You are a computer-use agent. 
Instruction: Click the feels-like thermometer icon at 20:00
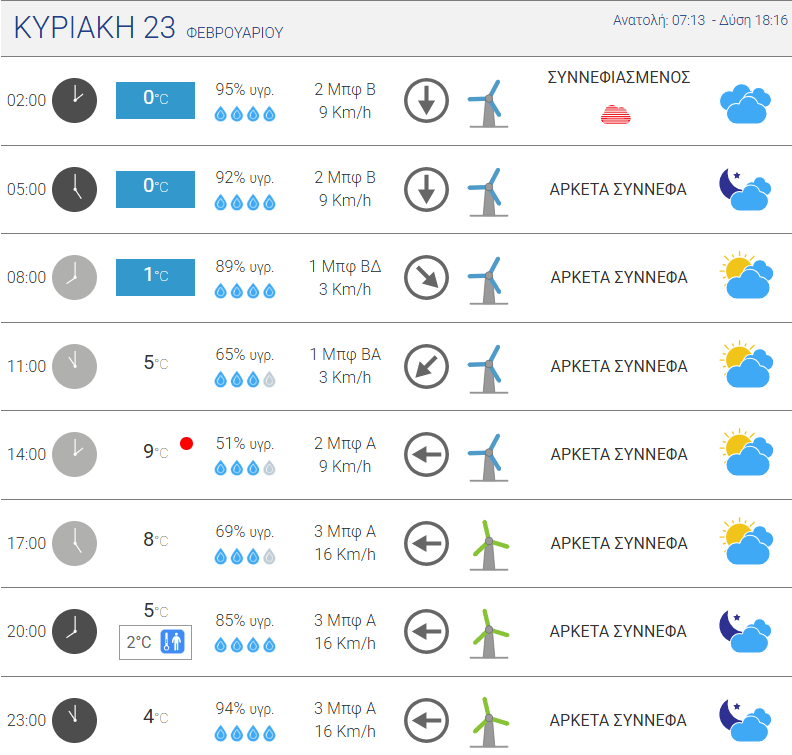tap(172, 642)
